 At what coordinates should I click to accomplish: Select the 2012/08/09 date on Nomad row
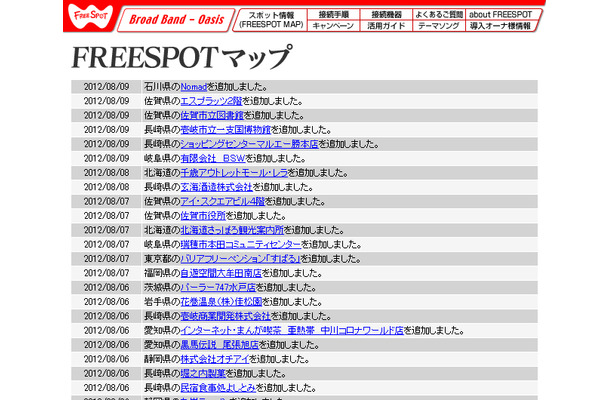click(x=106, y=87)
